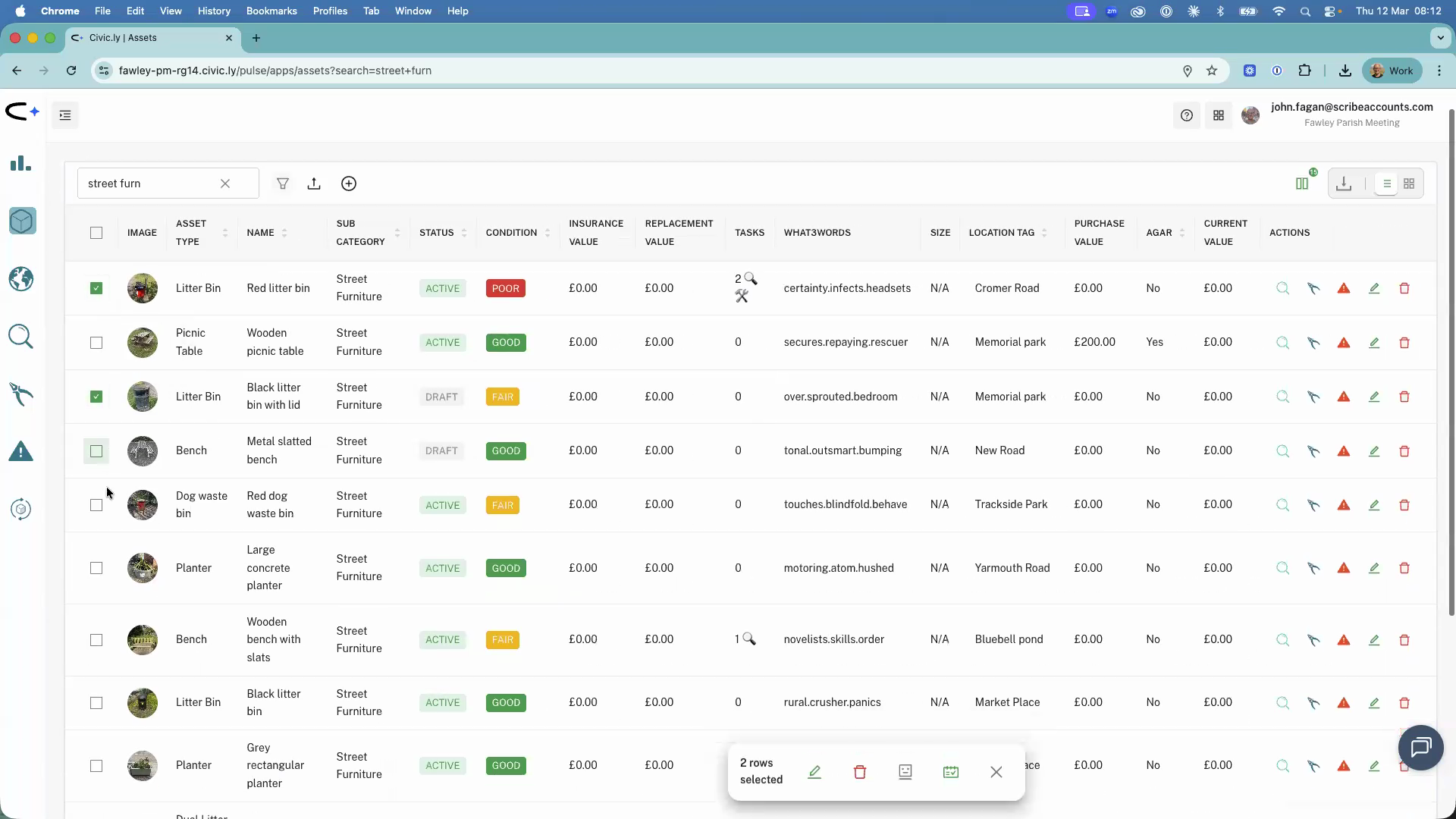The image size is (1456, 819).
Task: Click the select-all checkbox in the table header
Action: (96, 233)
